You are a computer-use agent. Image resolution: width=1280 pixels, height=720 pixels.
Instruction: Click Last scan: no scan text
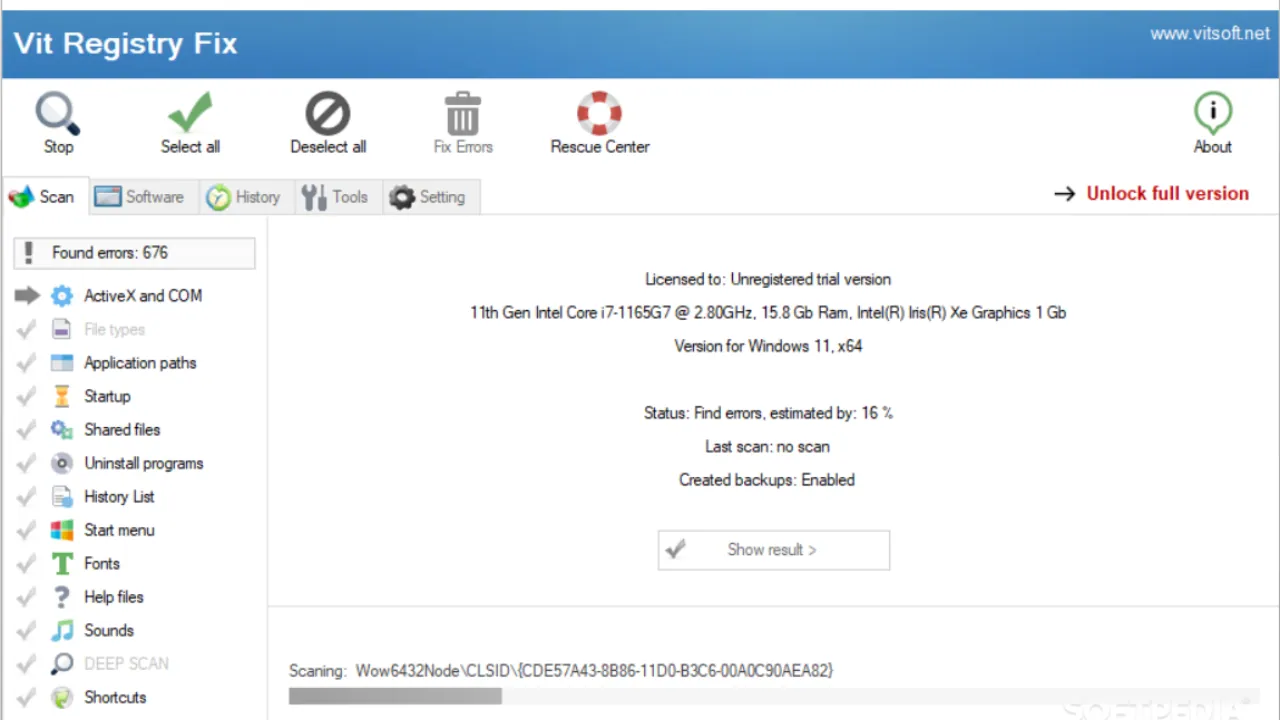767,447
